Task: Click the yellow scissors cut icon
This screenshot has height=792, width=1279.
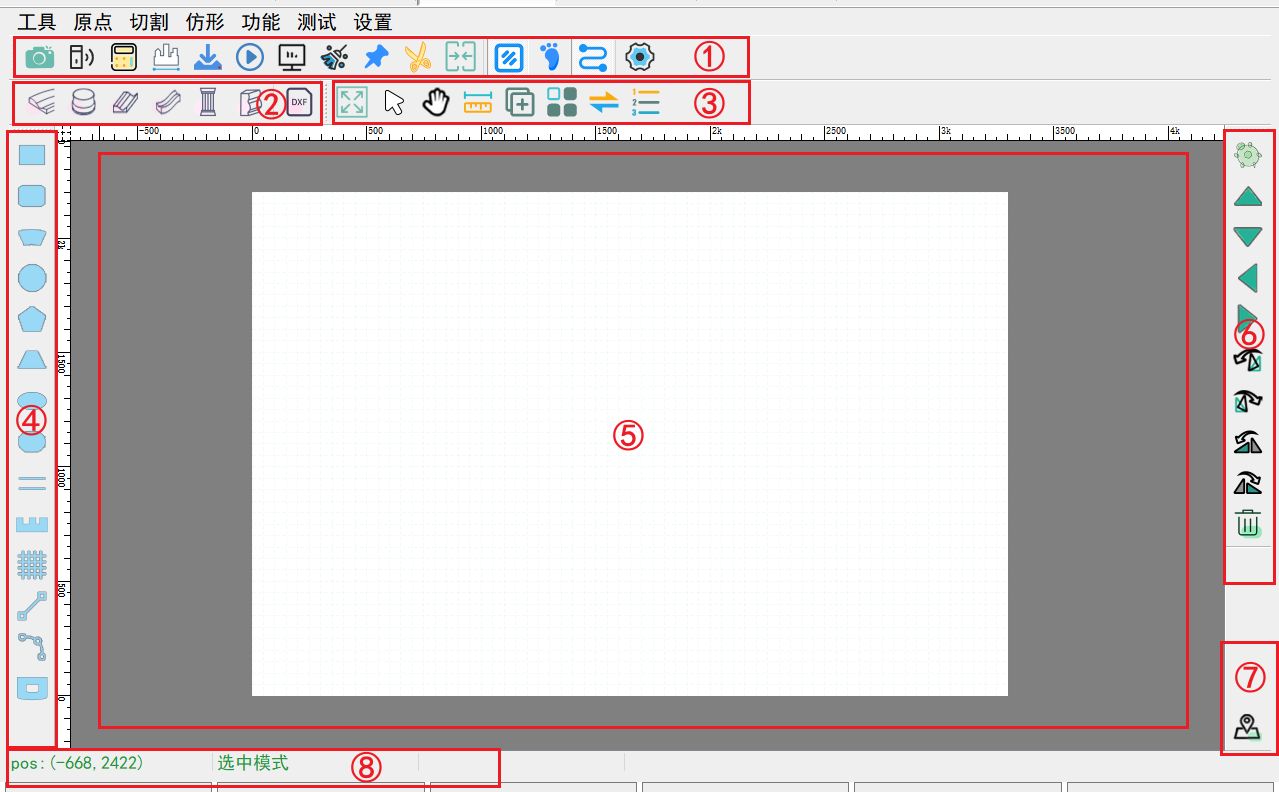Action: pyautogui.click(x=418, y=57)
